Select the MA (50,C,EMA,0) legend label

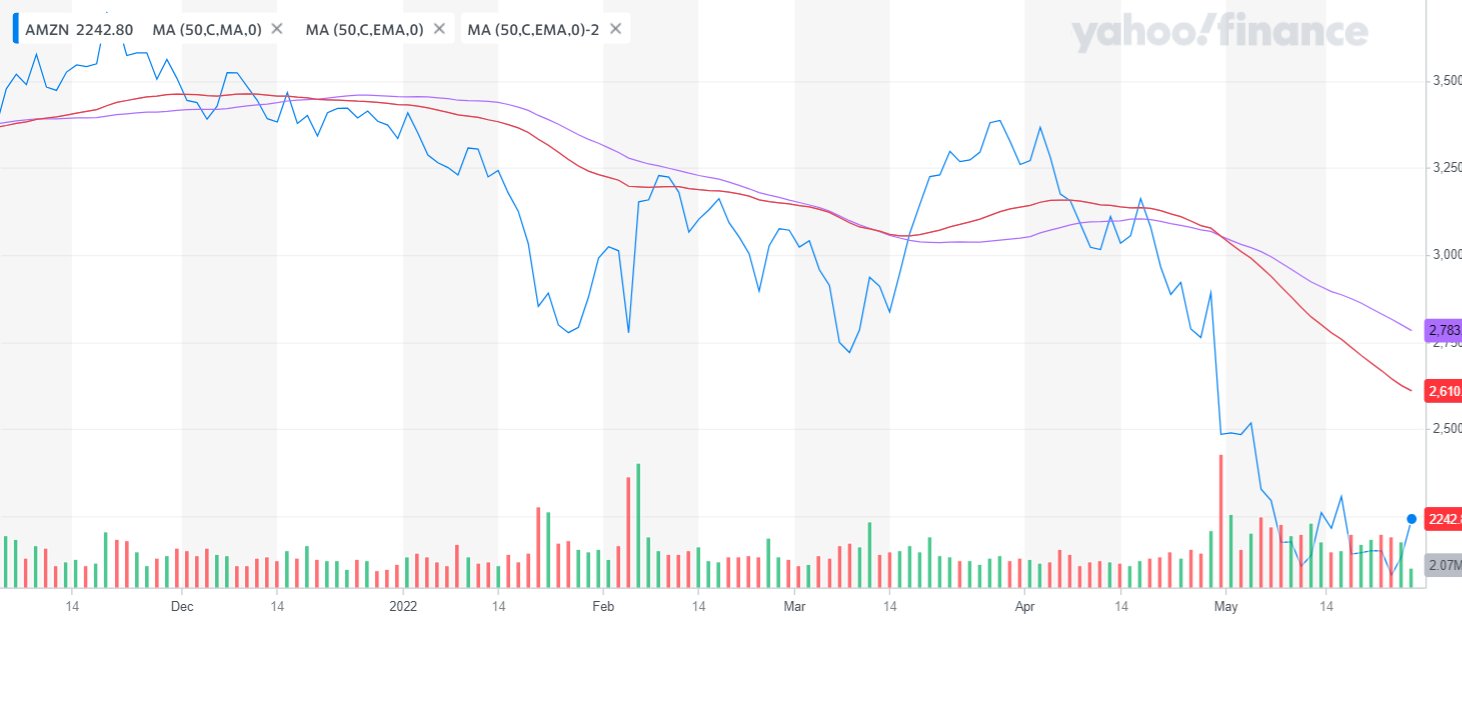click(364, 29)
